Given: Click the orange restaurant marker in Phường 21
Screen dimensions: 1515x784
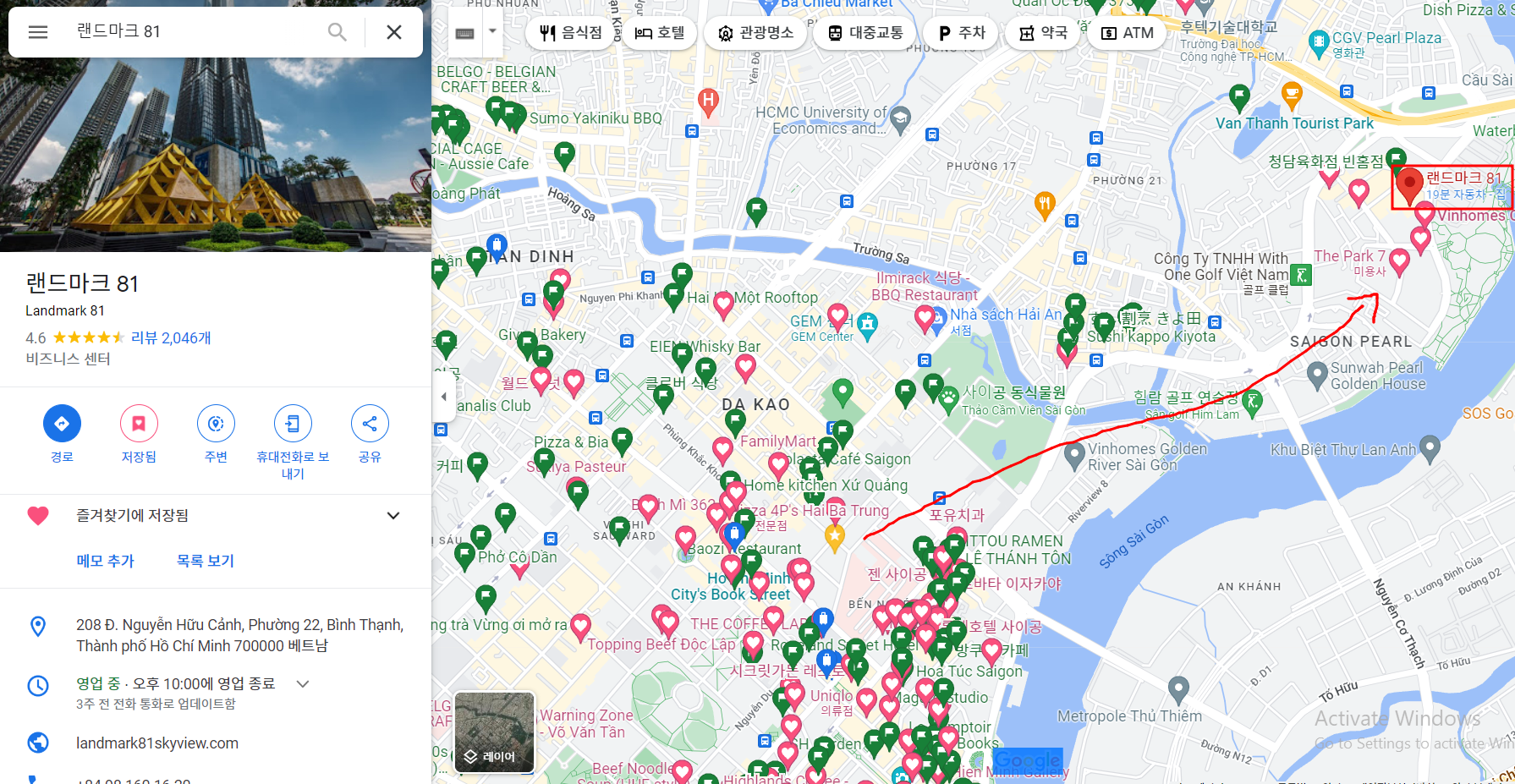Looking at the screenshot, I should (1046, 205).
